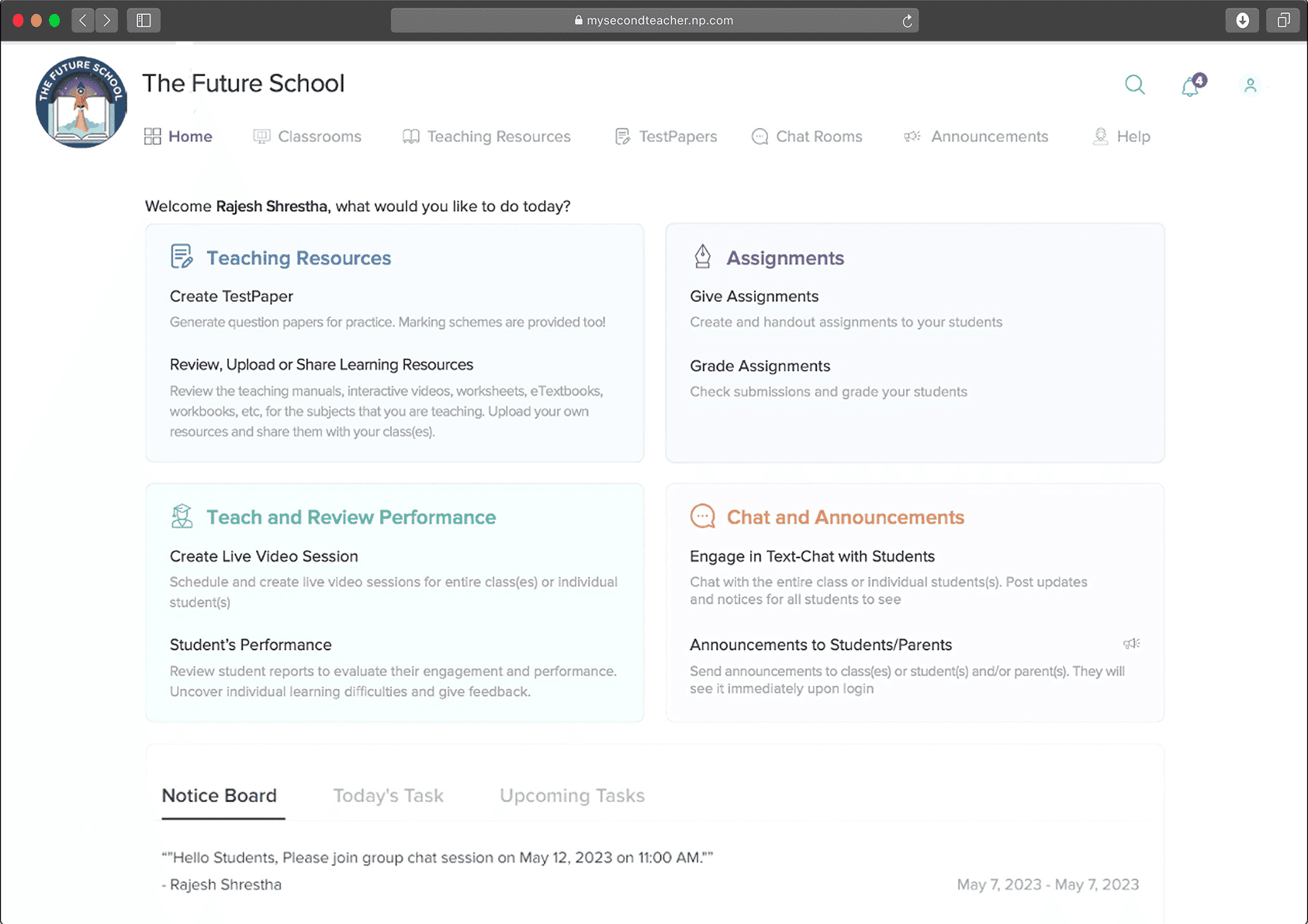Go back with browser back arrow
The image size is (1308, 924).
[83, 20]
